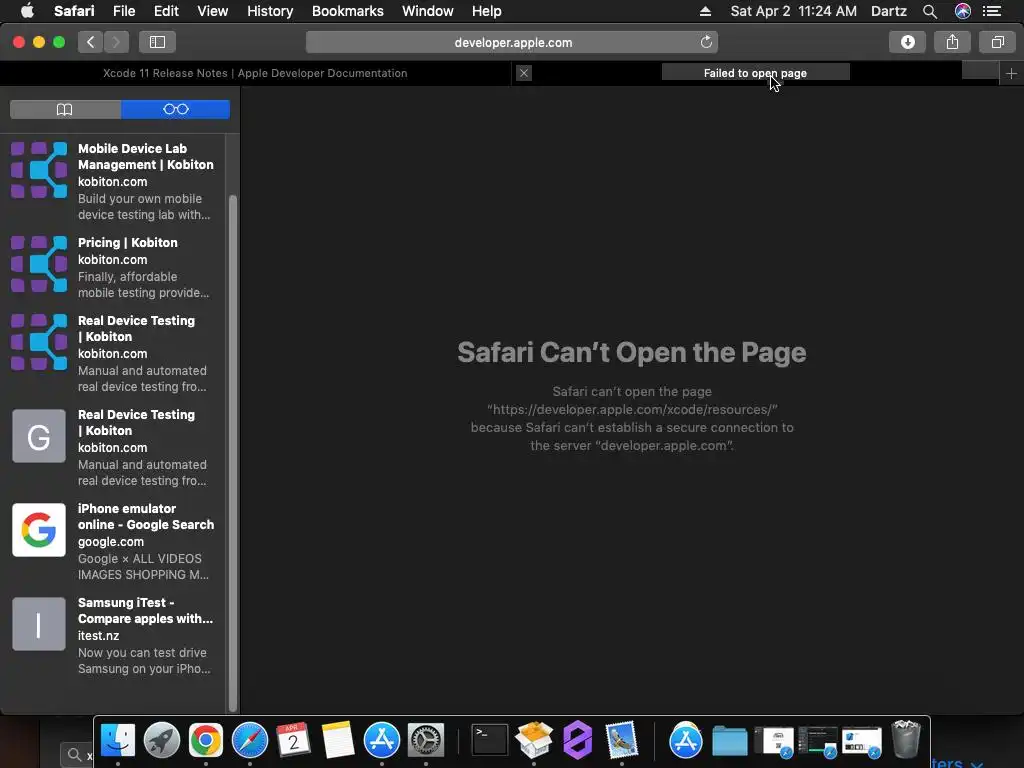Open Notes from the Dock
This screenshot has height=768, width=1024.
point(338,740)
